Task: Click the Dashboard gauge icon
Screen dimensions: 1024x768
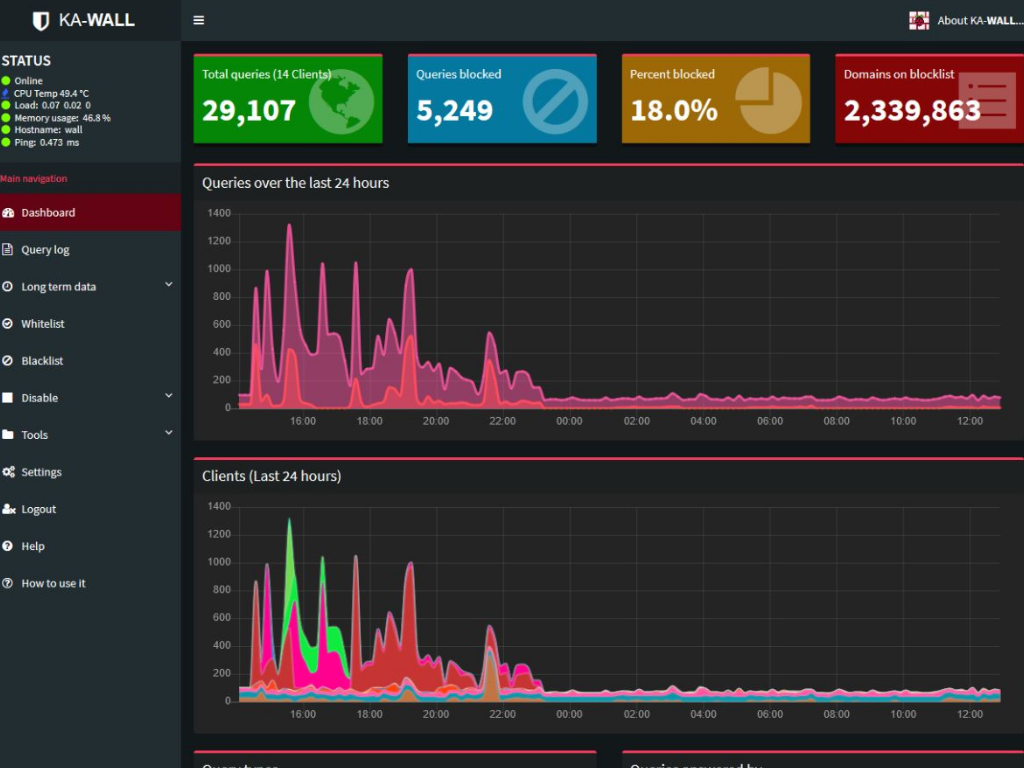Action: [x=8, y=213]
